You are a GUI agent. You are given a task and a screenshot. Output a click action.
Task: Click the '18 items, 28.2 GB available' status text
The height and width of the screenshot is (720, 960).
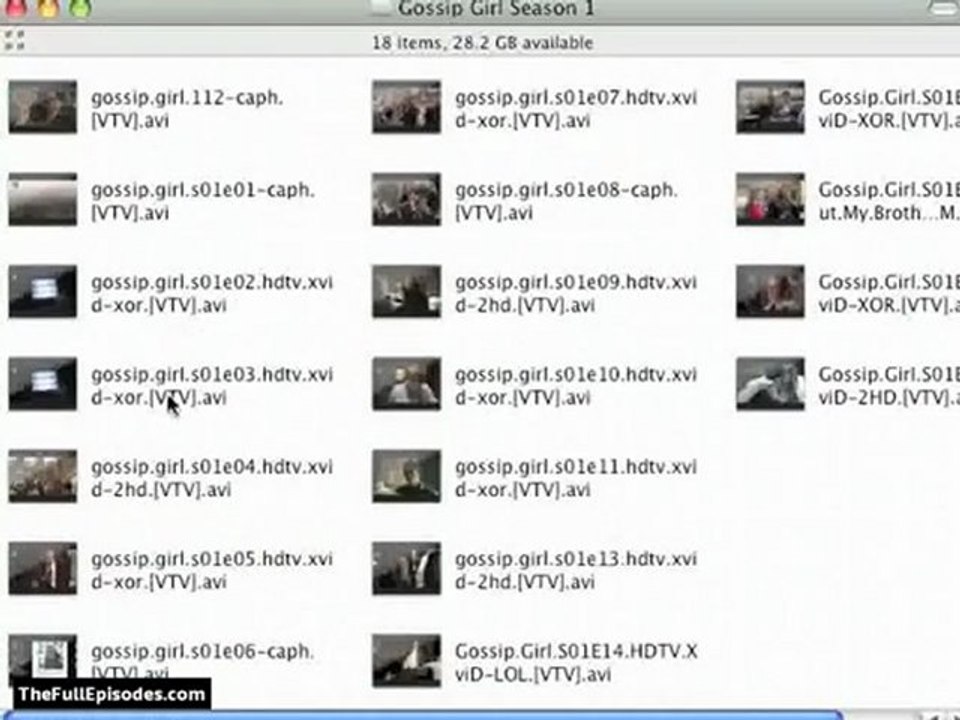point(482,43)
